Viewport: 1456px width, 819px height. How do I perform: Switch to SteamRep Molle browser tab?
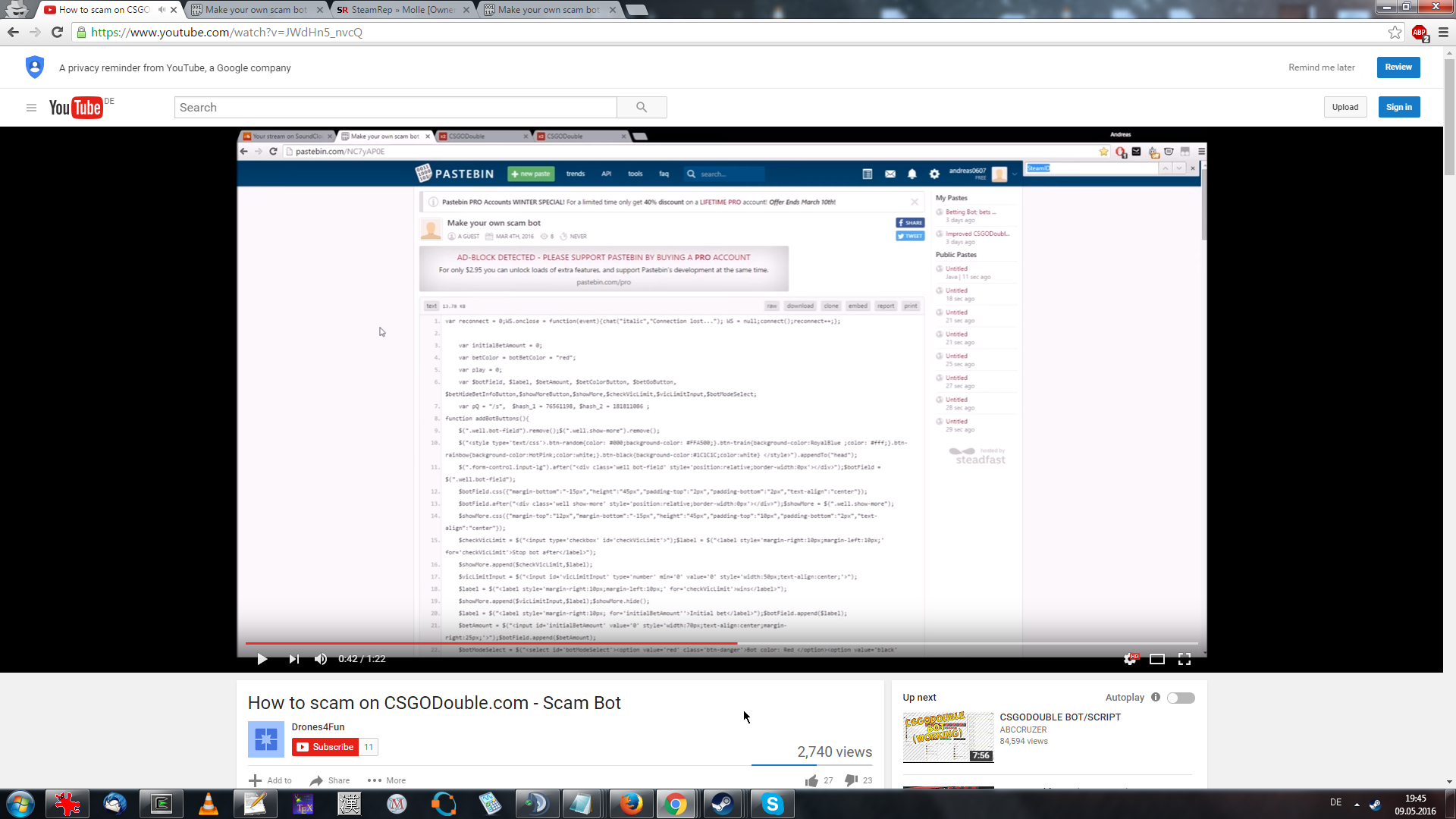402,10
